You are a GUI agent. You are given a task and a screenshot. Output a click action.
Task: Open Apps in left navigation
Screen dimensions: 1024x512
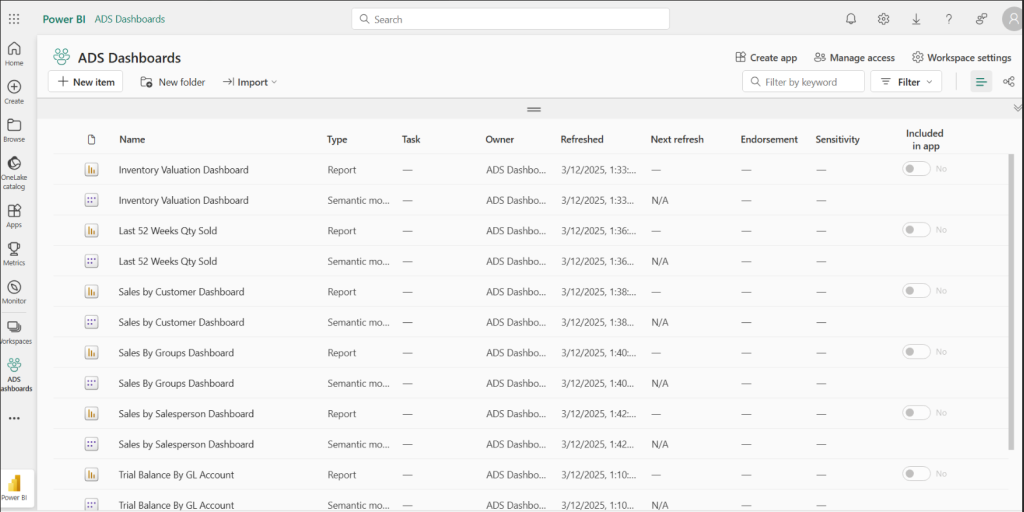click(14, 216)
